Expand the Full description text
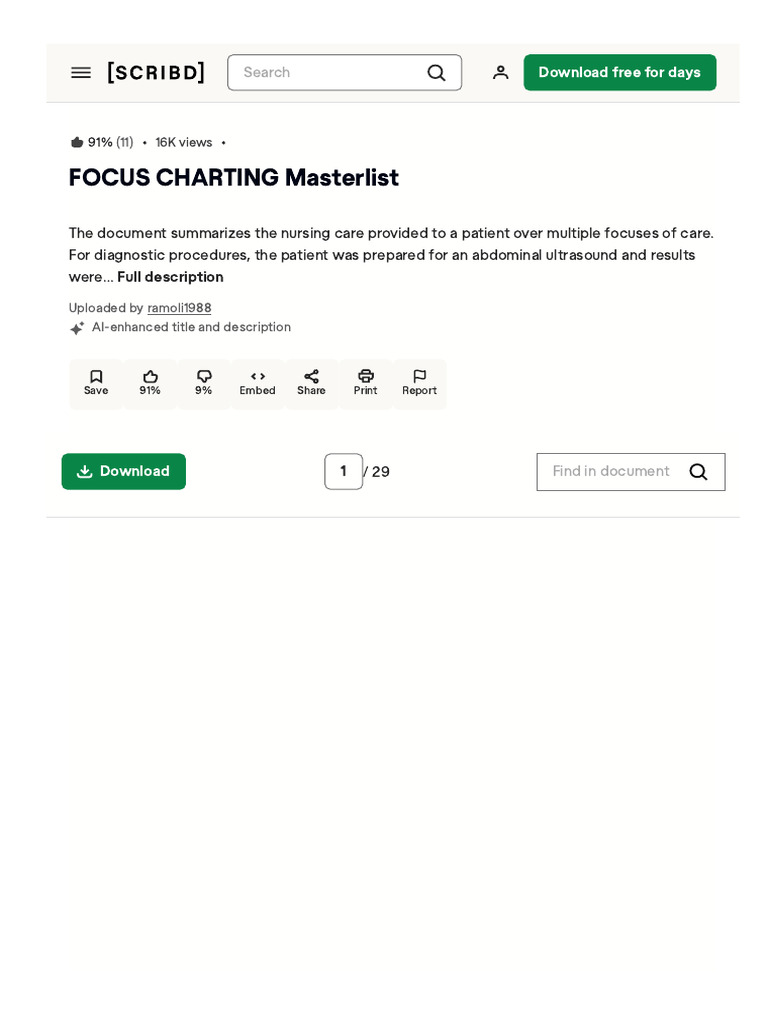Image resolution: width=768 pixels, height=1024 pixels. pyautogui.click(x=170, y=277)
